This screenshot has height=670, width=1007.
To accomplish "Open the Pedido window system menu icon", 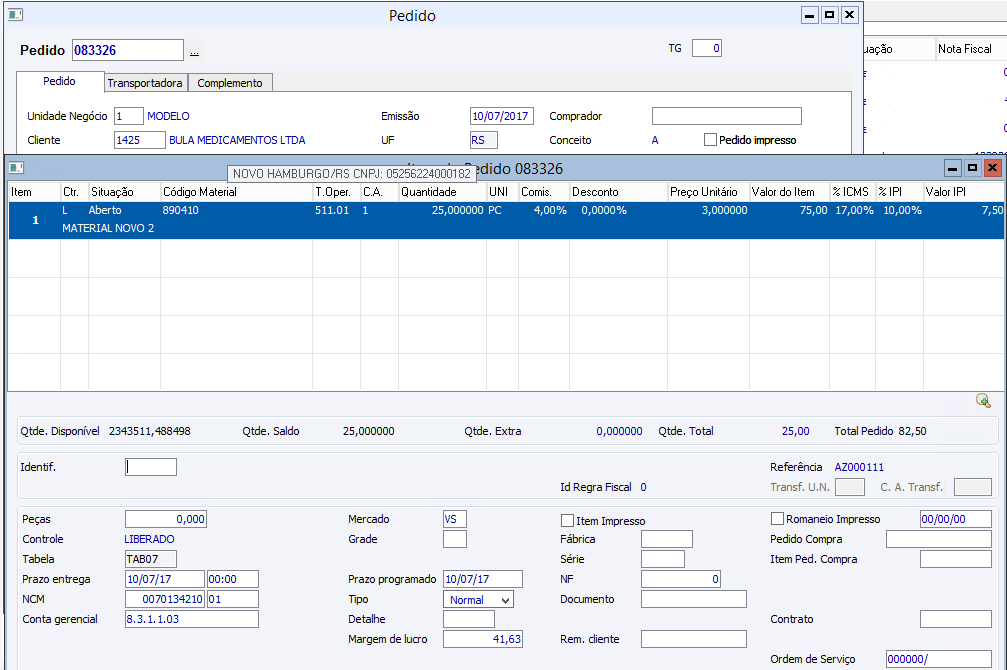I will tap(15, 15).
